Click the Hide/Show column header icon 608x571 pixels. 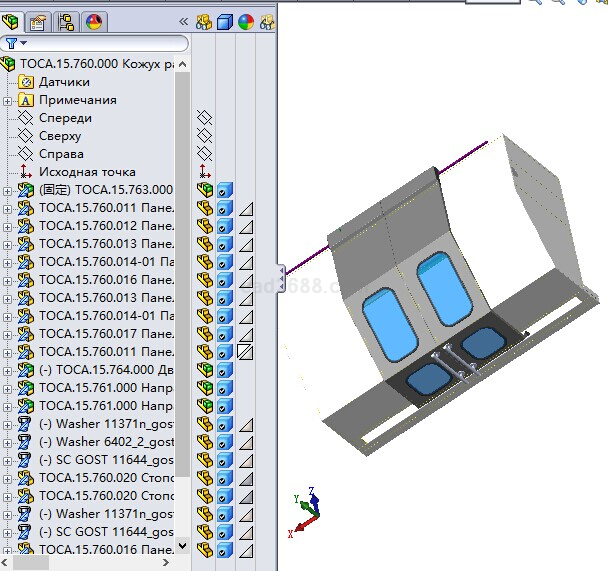click(205, 22)
